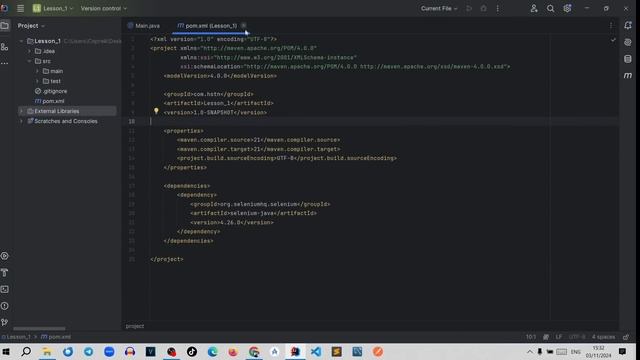
Task: Switch to the Main.java tab
Action: click(144, 26)
